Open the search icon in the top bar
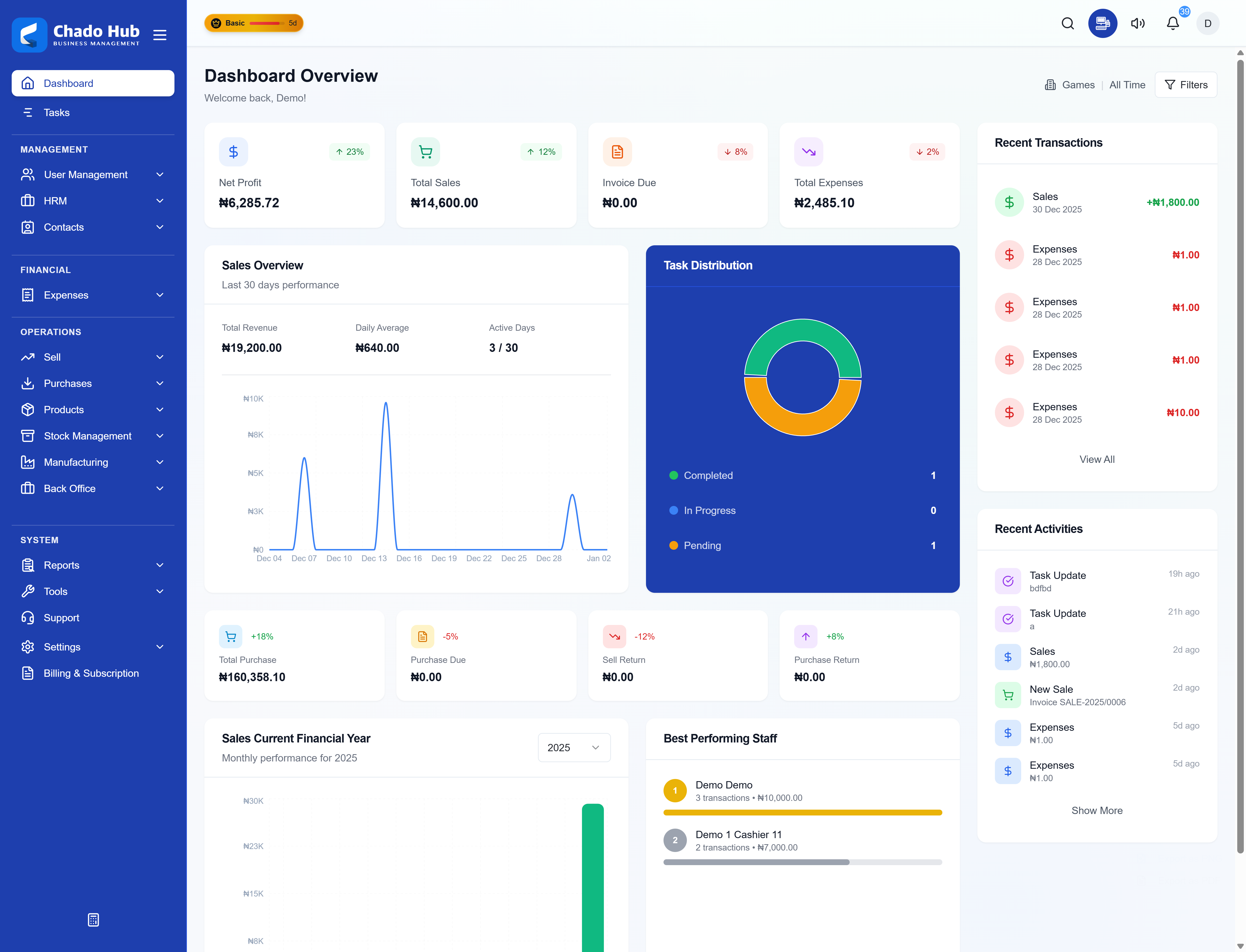The image size is (1246, 952). tap(1067, 23)
